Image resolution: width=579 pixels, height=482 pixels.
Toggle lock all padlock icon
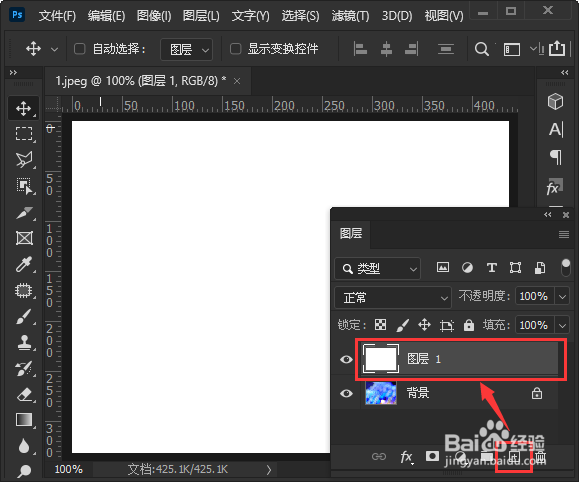coord(469,325)
